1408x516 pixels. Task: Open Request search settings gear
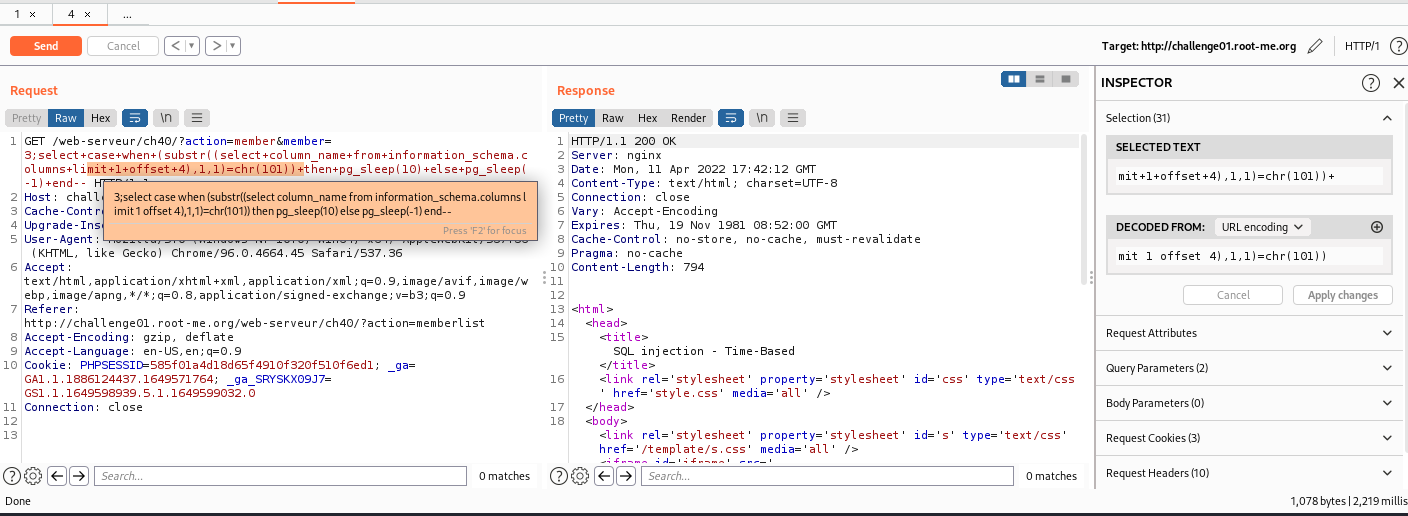point(33,476)
